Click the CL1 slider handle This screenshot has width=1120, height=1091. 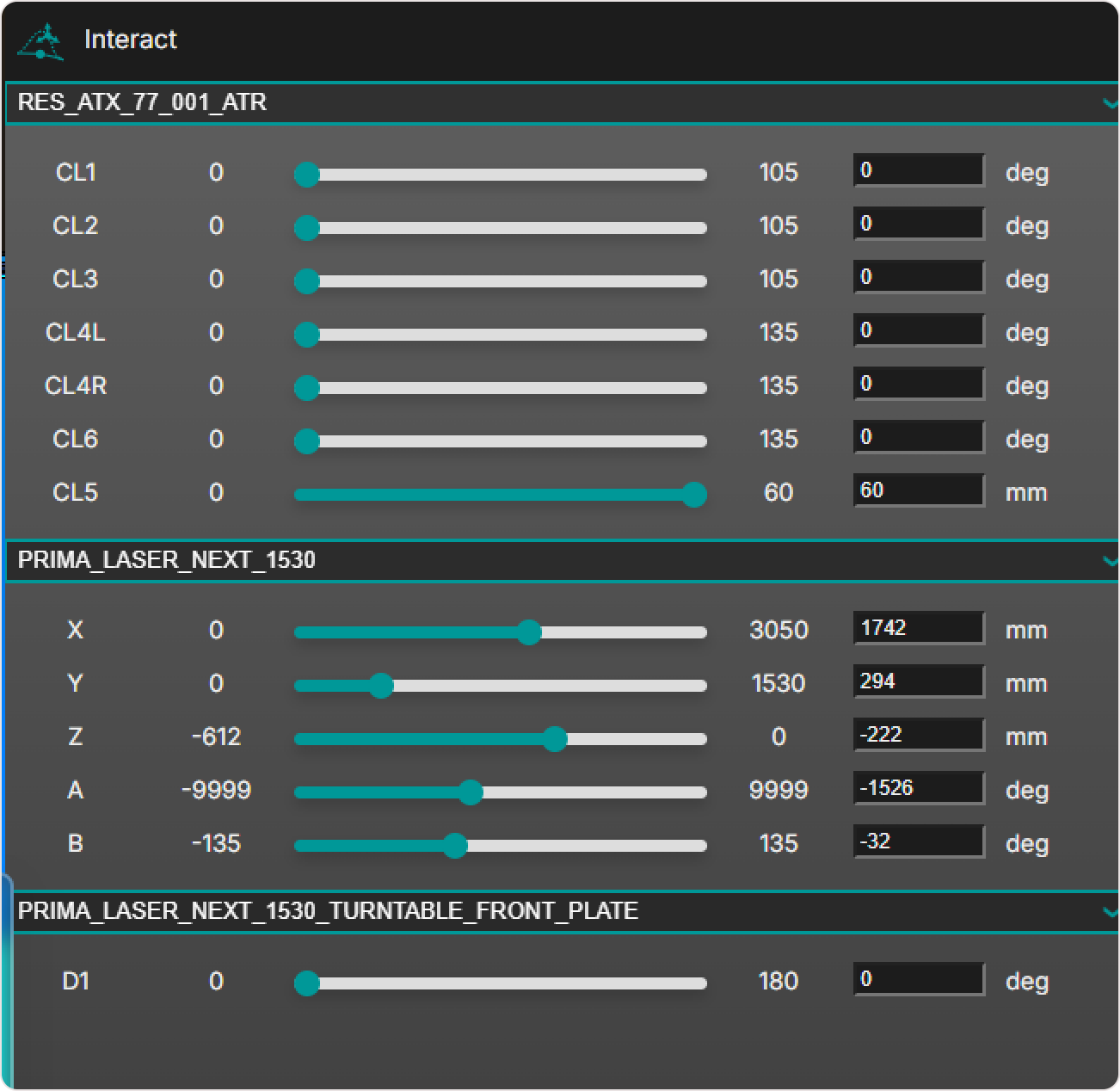307,175
